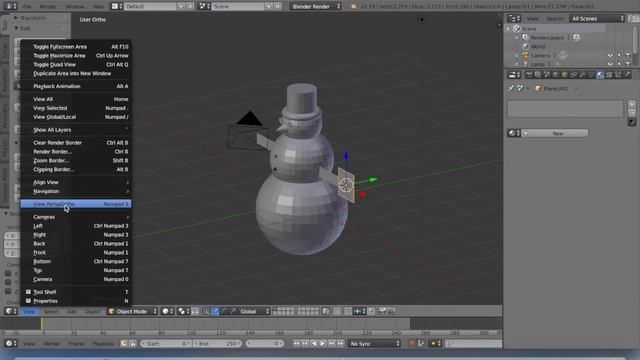This screenshot has height=360, width=640.
Task: Open the Align View submenu
Action: [76, 182]
